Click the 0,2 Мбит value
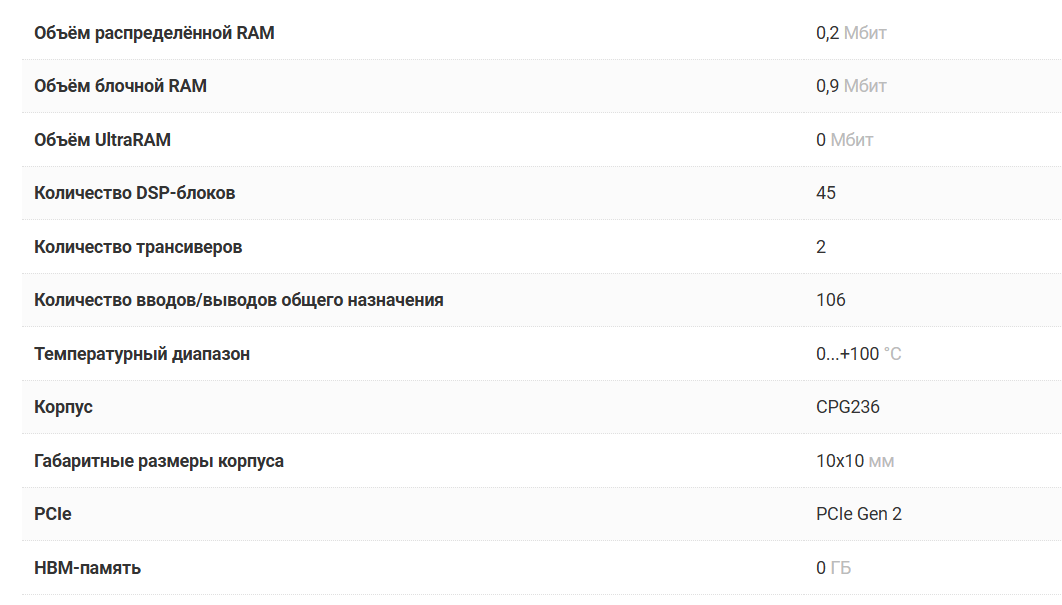Viewport: 1062px width, 605px height. (x=851, y=33)
